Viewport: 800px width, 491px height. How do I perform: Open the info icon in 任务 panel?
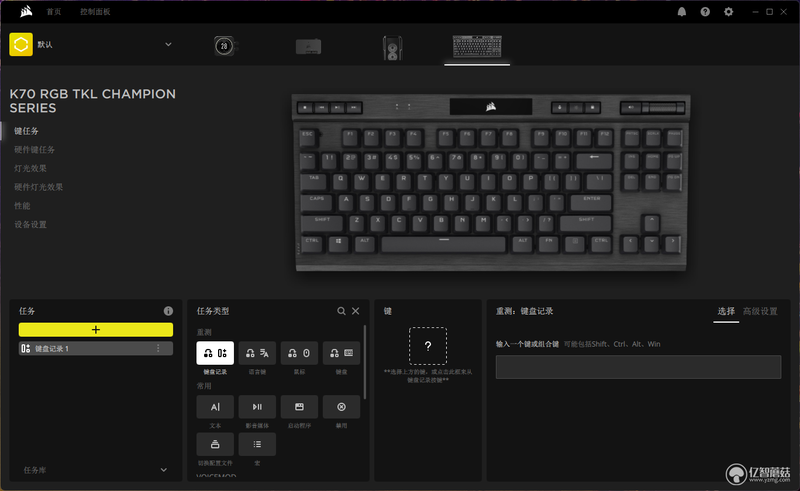point(168,311)
